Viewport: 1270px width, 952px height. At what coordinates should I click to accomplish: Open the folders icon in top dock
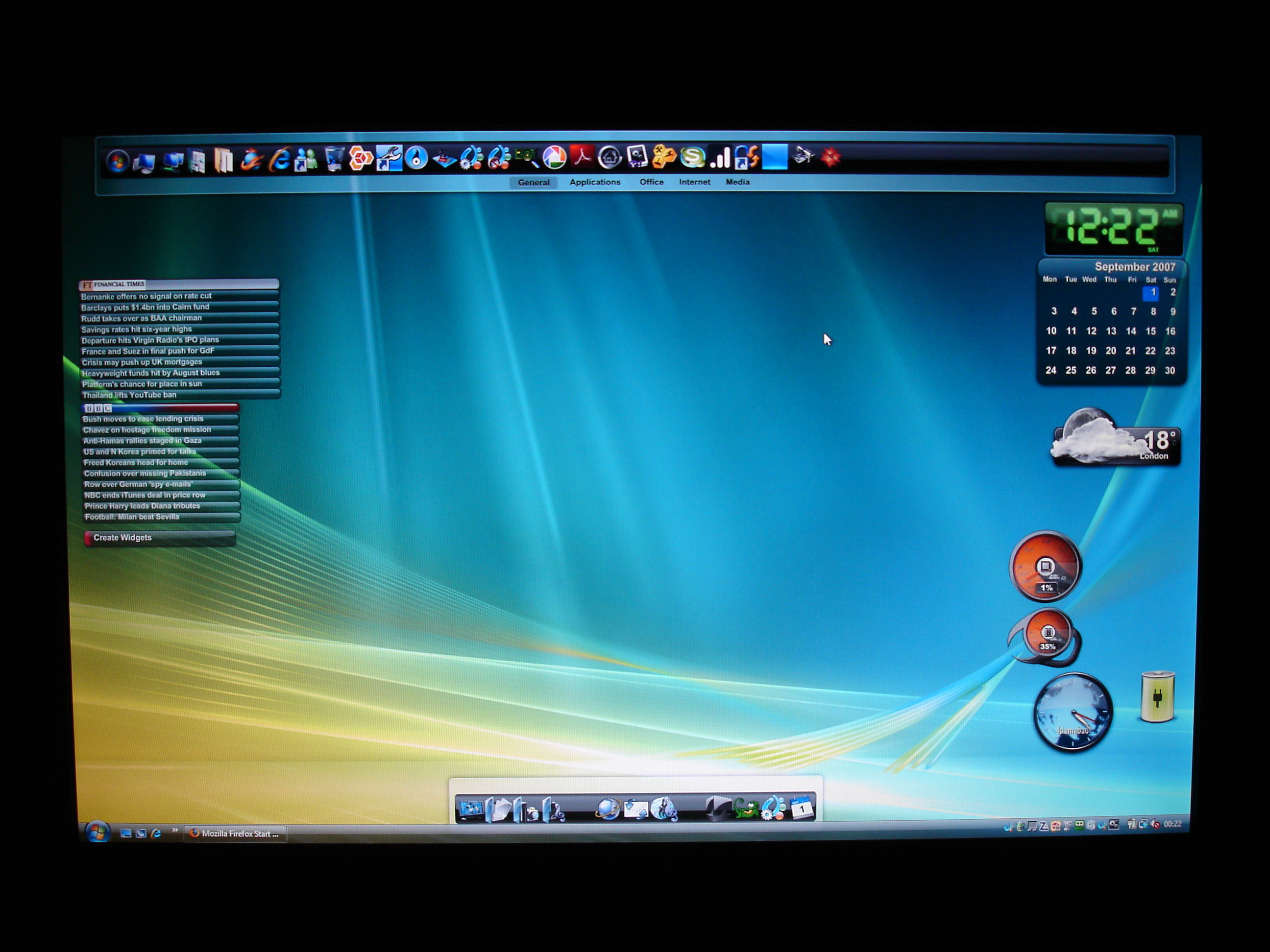pyautogui.click(x=224, y=161)
